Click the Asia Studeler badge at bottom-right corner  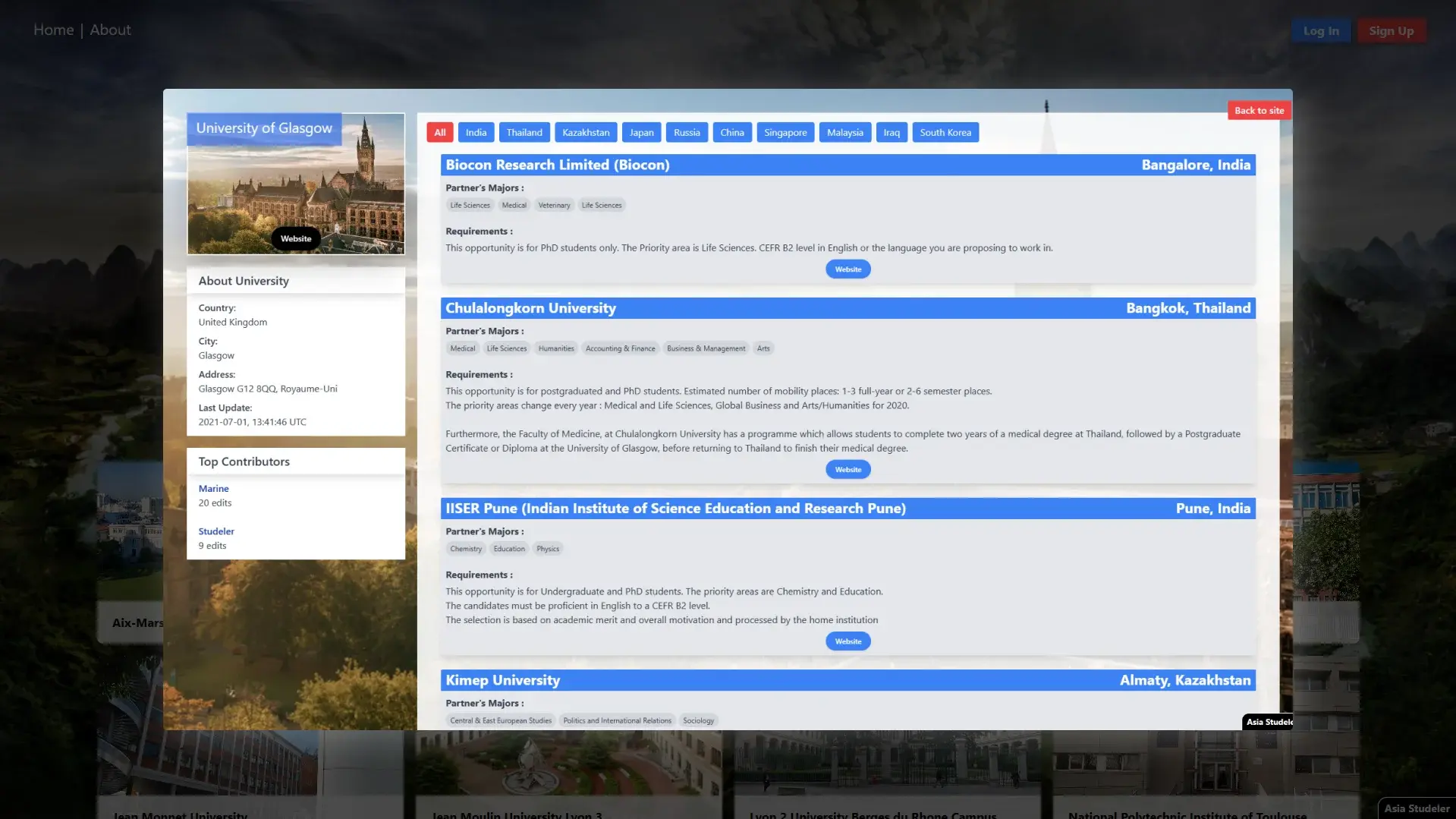pyautogui.click(x=1417, y=808)
